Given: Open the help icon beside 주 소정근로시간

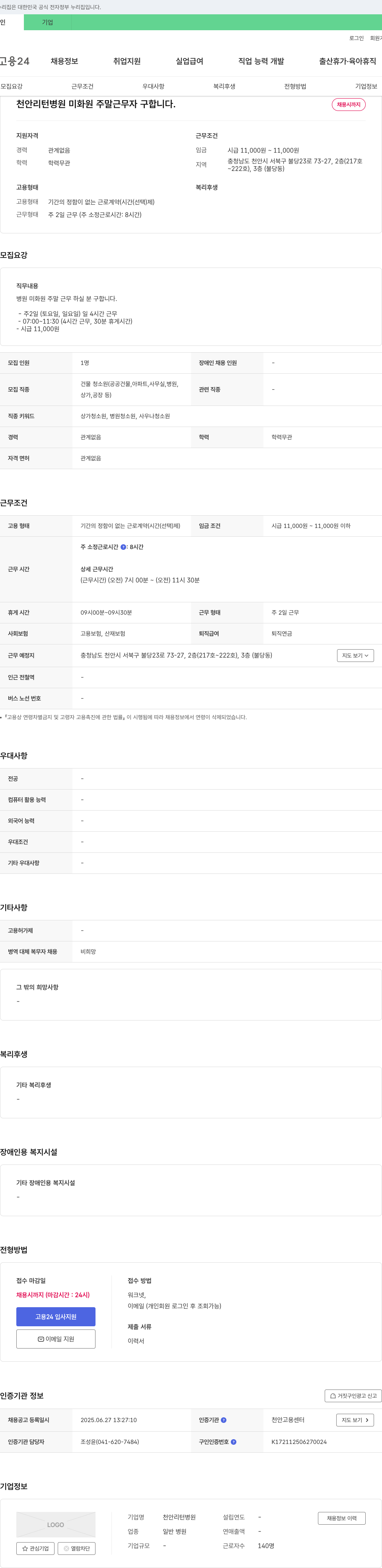Looking at the screenshot, I should [123, 547].
